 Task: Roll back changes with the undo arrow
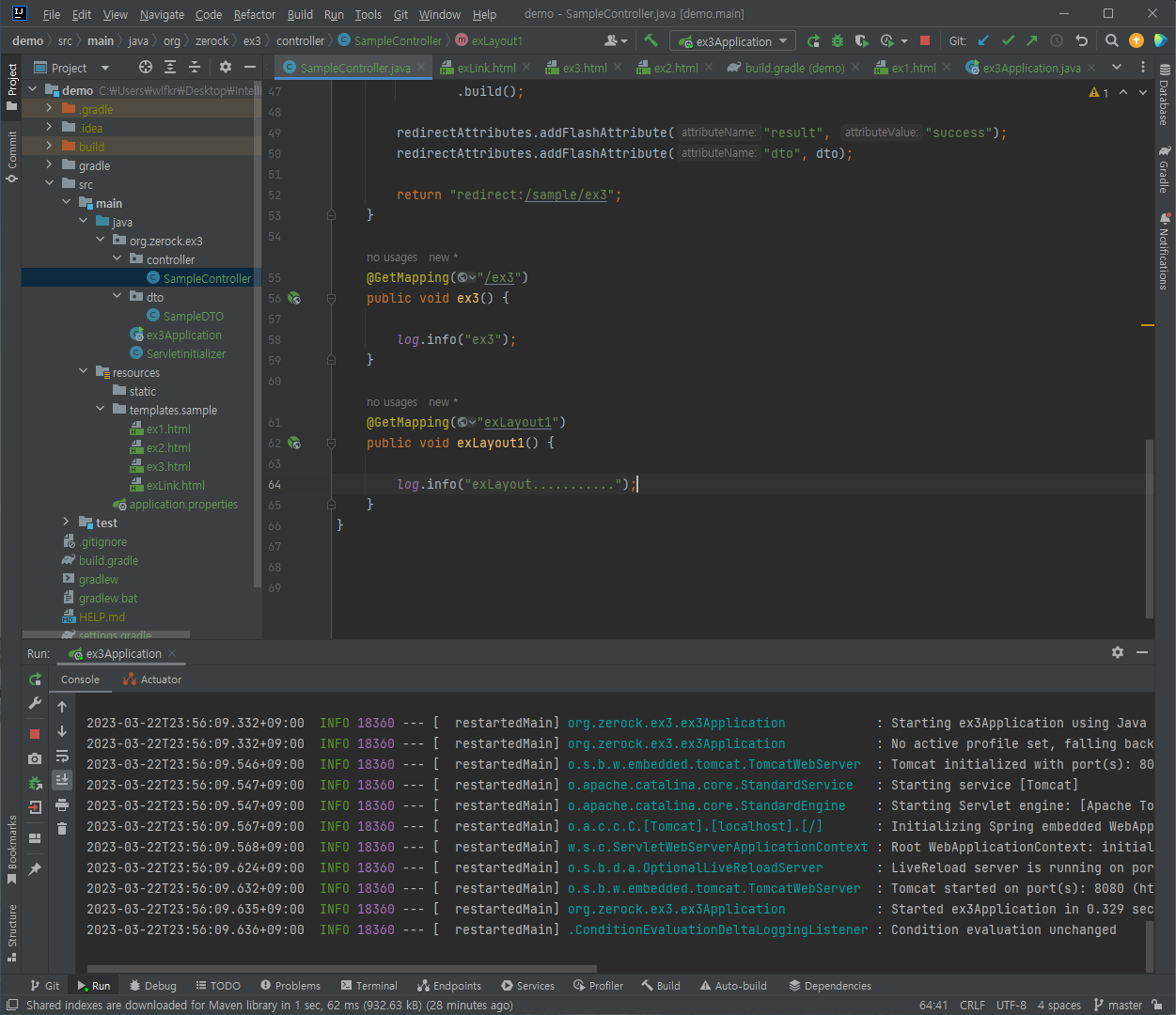click(1081, 40)
